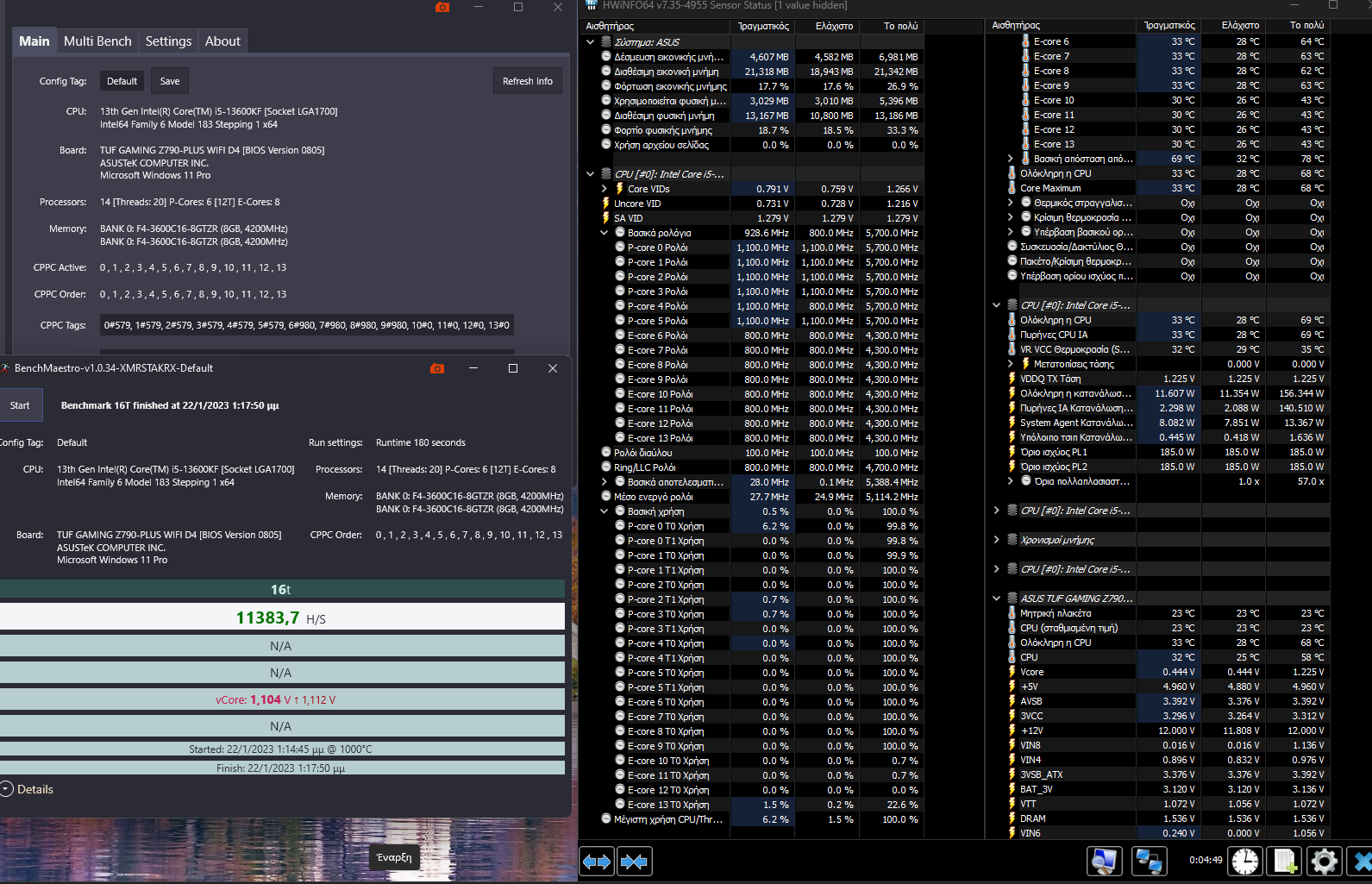Screen dimensions: 1372x884
Task: Click the SA VID lightning icon
Action: coord(606,218)
